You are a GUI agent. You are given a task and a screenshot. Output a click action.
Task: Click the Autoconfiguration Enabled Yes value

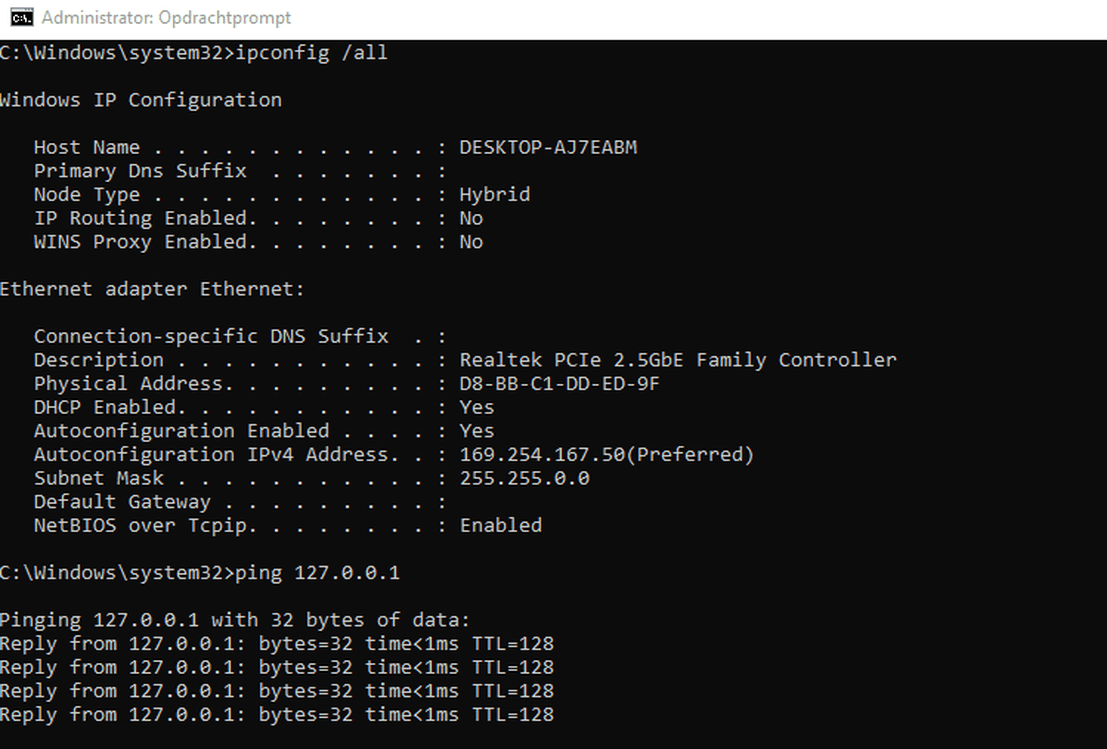point(477,431)
